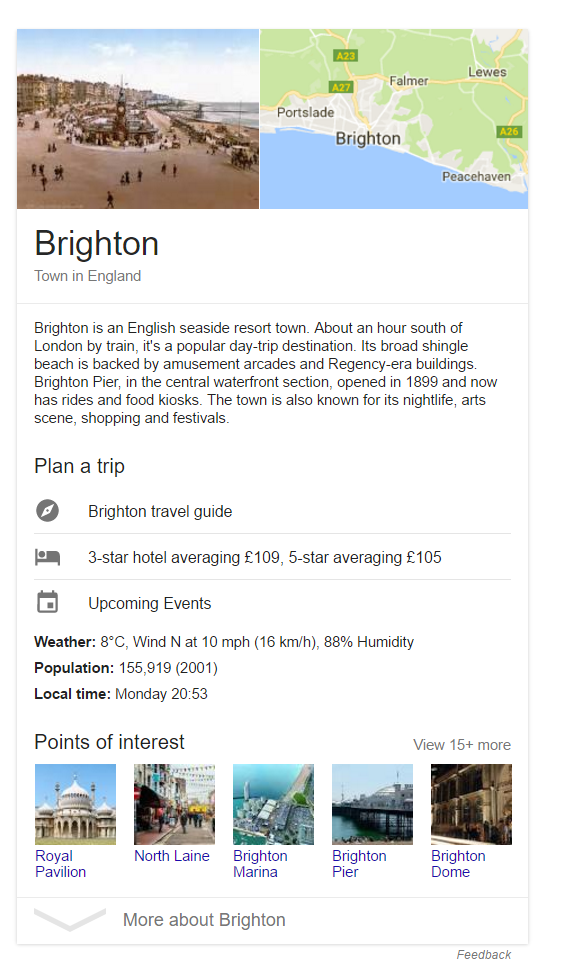Image resolution: width=583 pixels, height=963 pixels.
Task: Open the Brighton Marina thumbnail image
Action: tap(273, 804)
